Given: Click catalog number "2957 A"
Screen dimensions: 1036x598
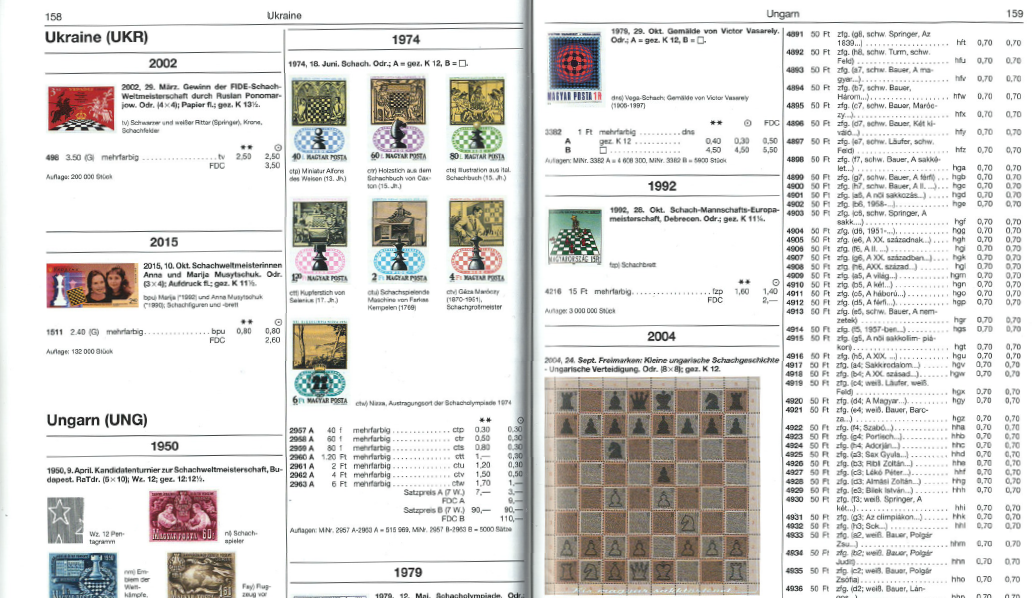Looking at the screenshot, I should pos(301,430).
